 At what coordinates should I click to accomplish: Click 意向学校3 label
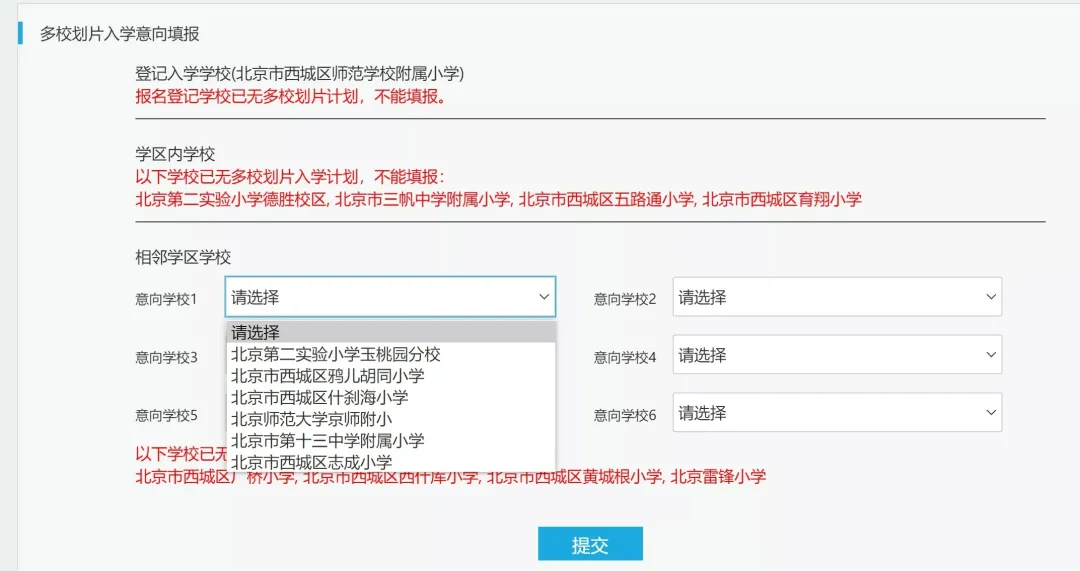pyautogui.click(x=166, y=357)
